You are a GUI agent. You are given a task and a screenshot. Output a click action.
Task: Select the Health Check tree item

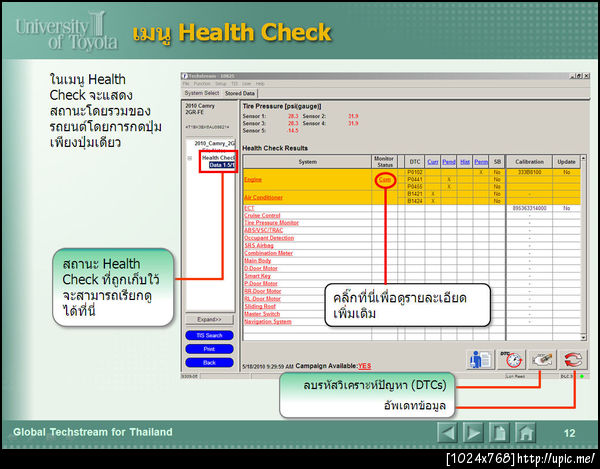pos(218,158)
